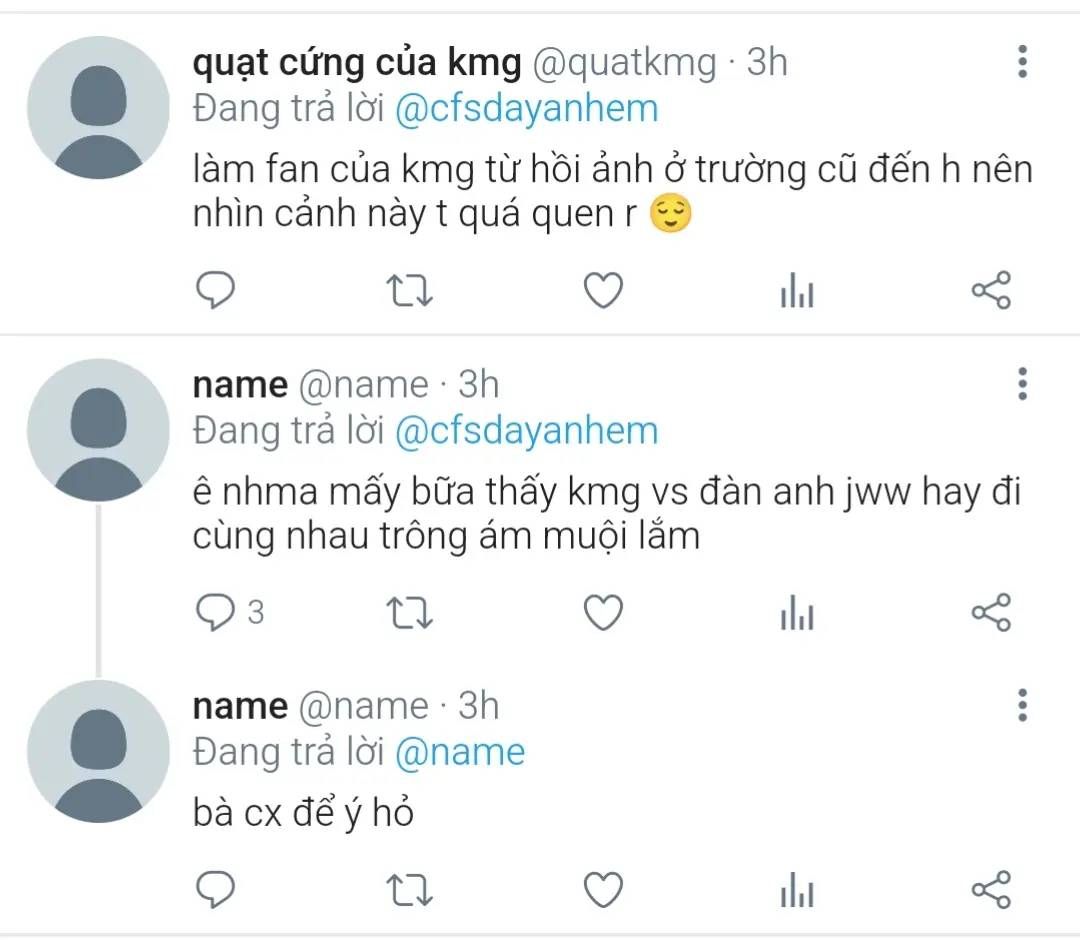
Task: Share the tweet mentioning đàn anh jww
Action: click(x=991, y=612)
